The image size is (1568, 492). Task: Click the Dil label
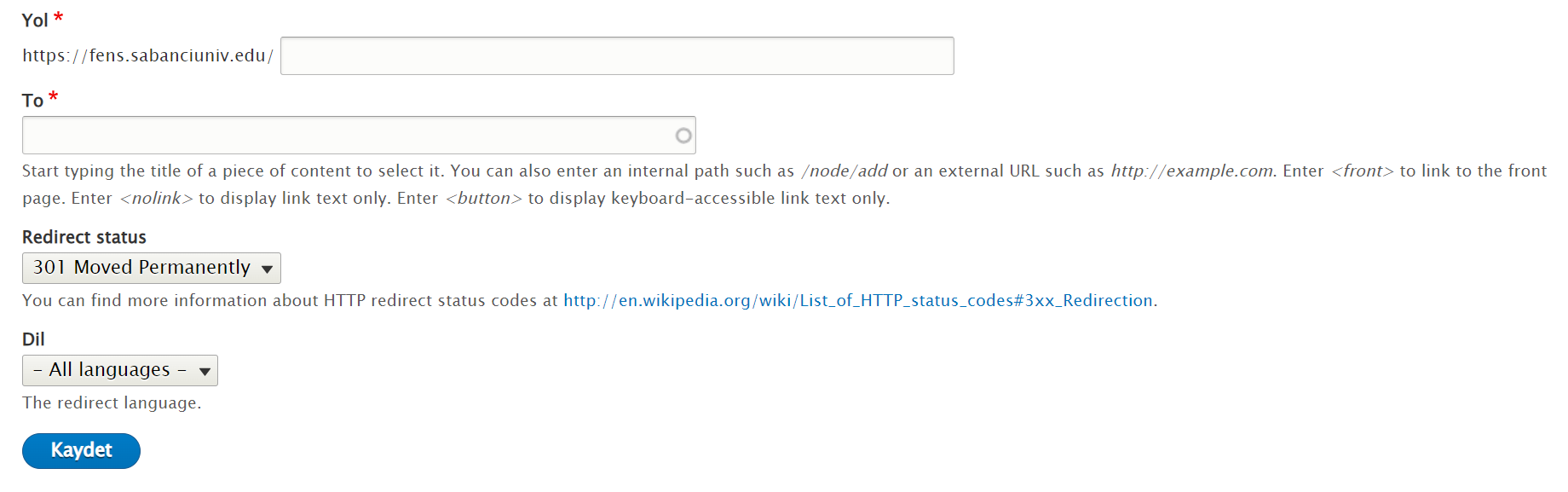33,339
